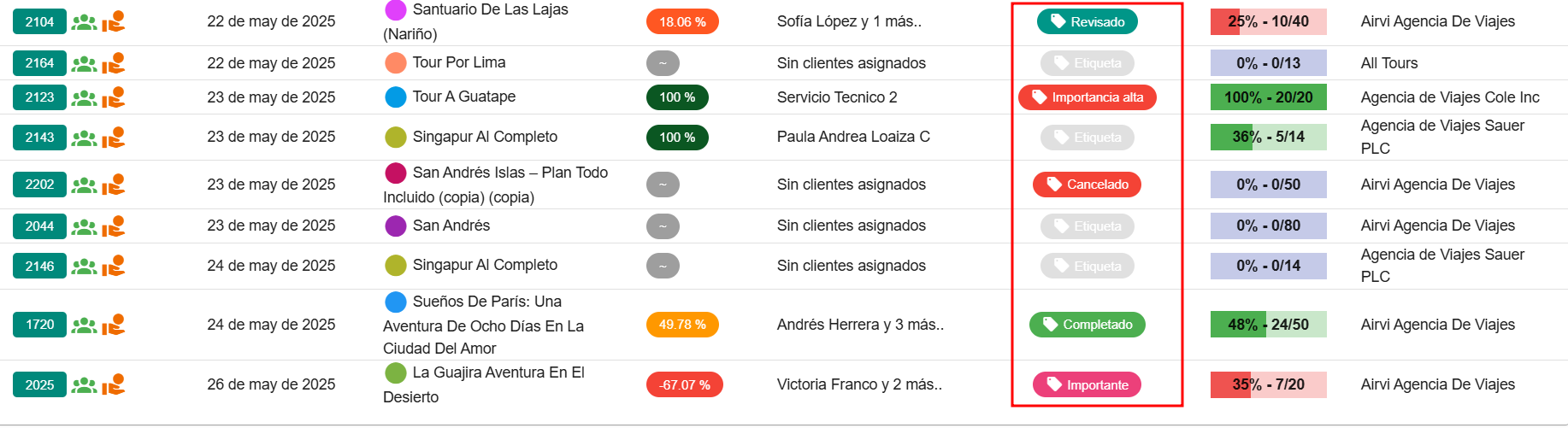Click the green group icon for booking 2202
The width and height of the screenshot is (1568, 428).
[84, 185]
